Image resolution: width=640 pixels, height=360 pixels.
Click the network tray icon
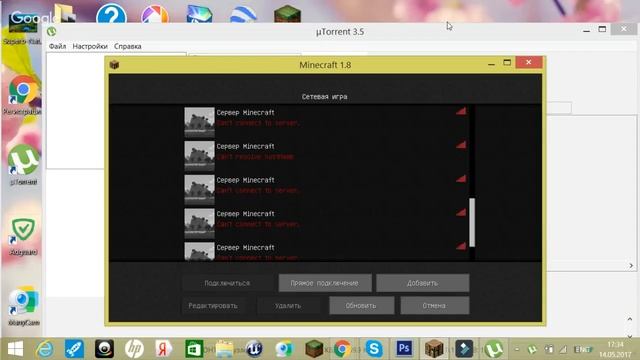pos(564,349)
